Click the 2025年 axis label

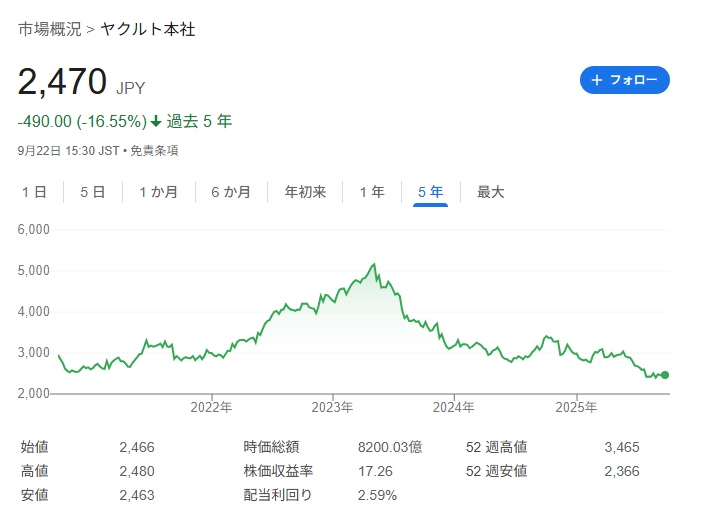click(576, 407)
